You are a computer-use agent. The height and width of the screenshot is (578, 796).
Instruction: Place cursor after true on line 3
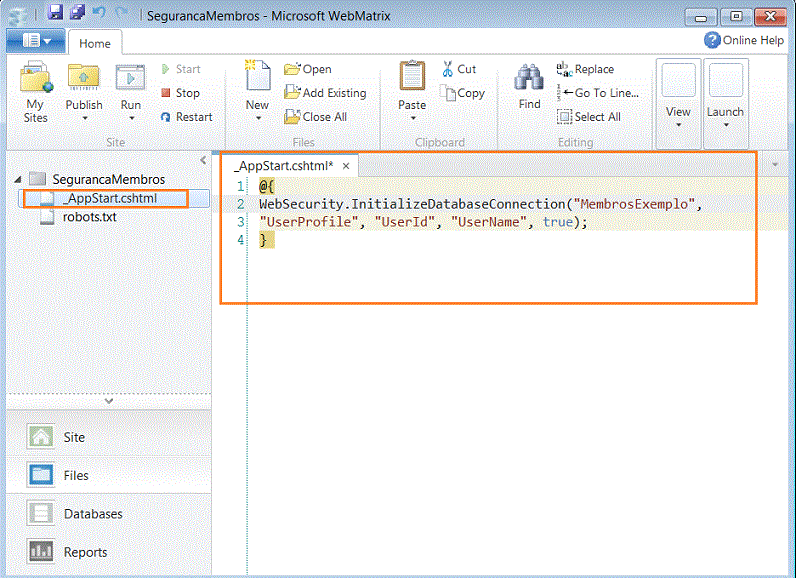574,222
